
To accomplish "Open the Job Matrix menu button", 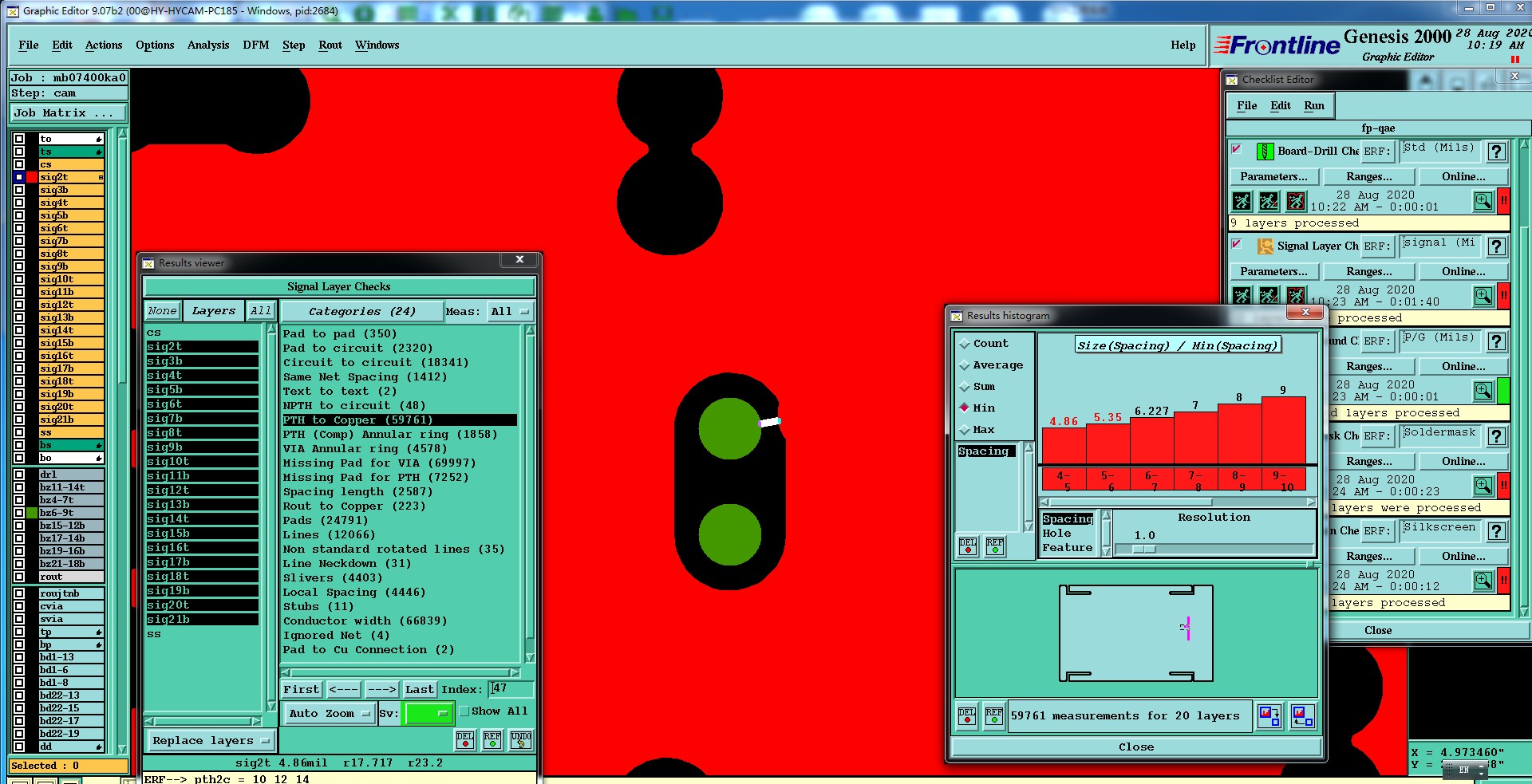I will 68,113.
